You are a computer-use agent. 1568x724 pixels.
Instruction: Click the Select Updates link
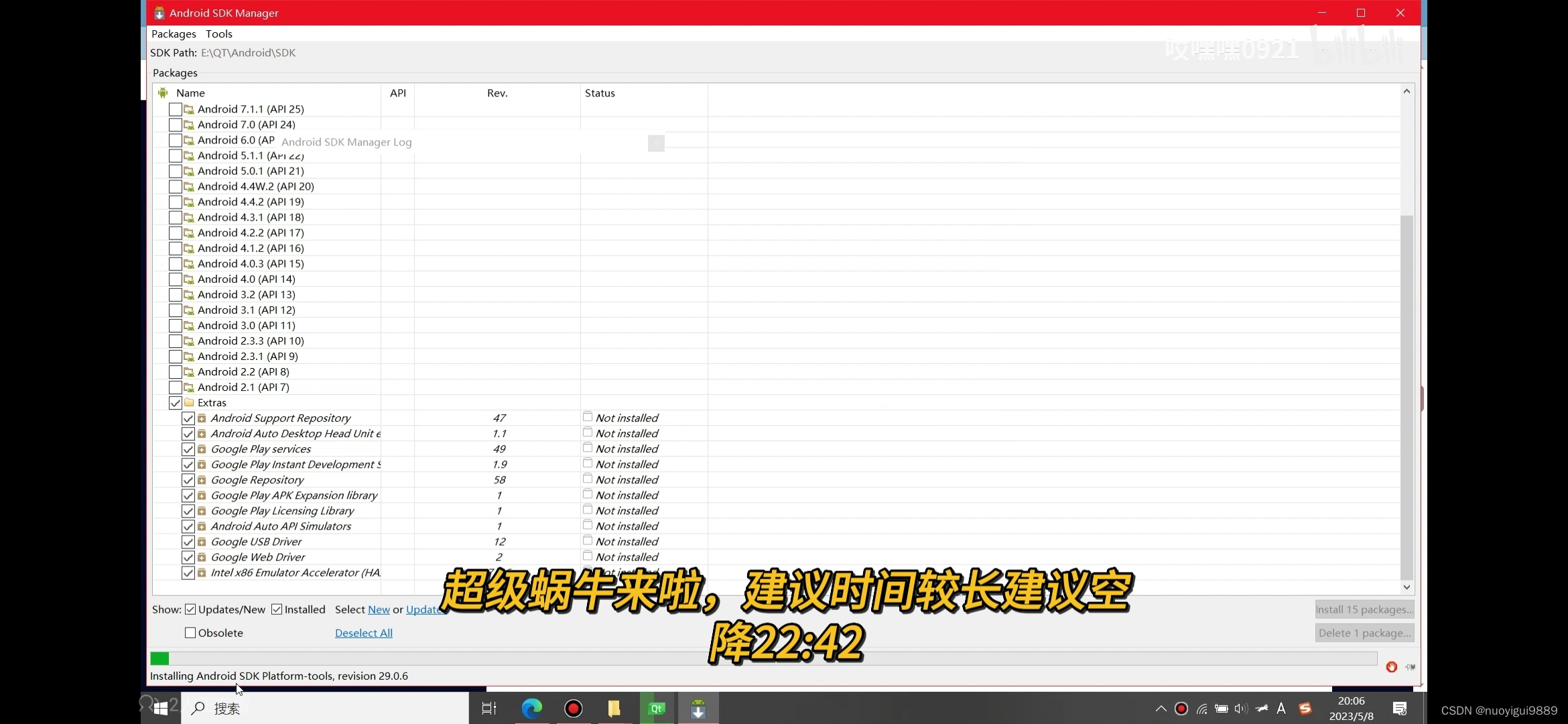click(426, 609)
